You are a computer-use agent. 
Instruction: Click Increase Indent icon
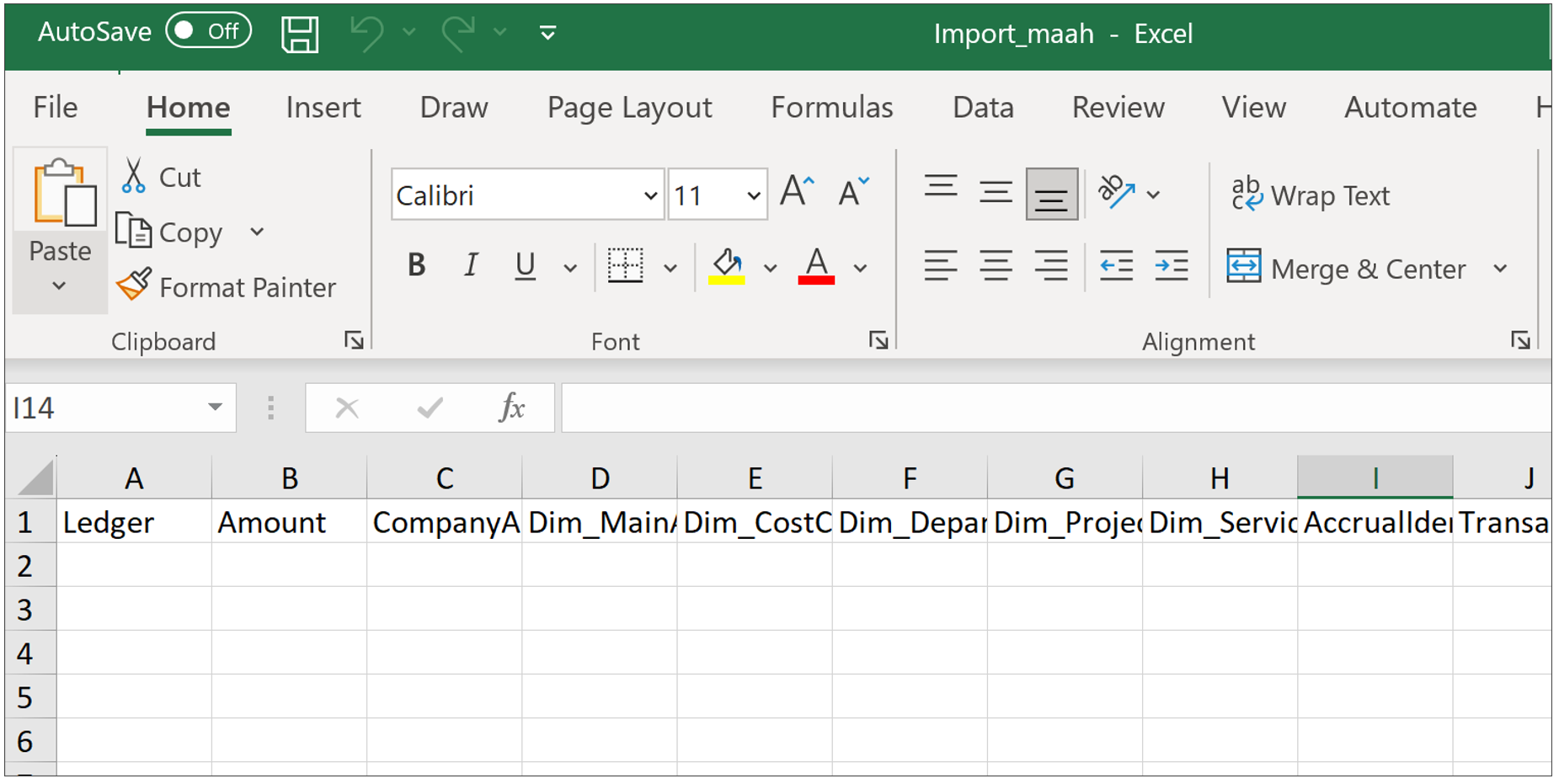tap(1172, 266)
